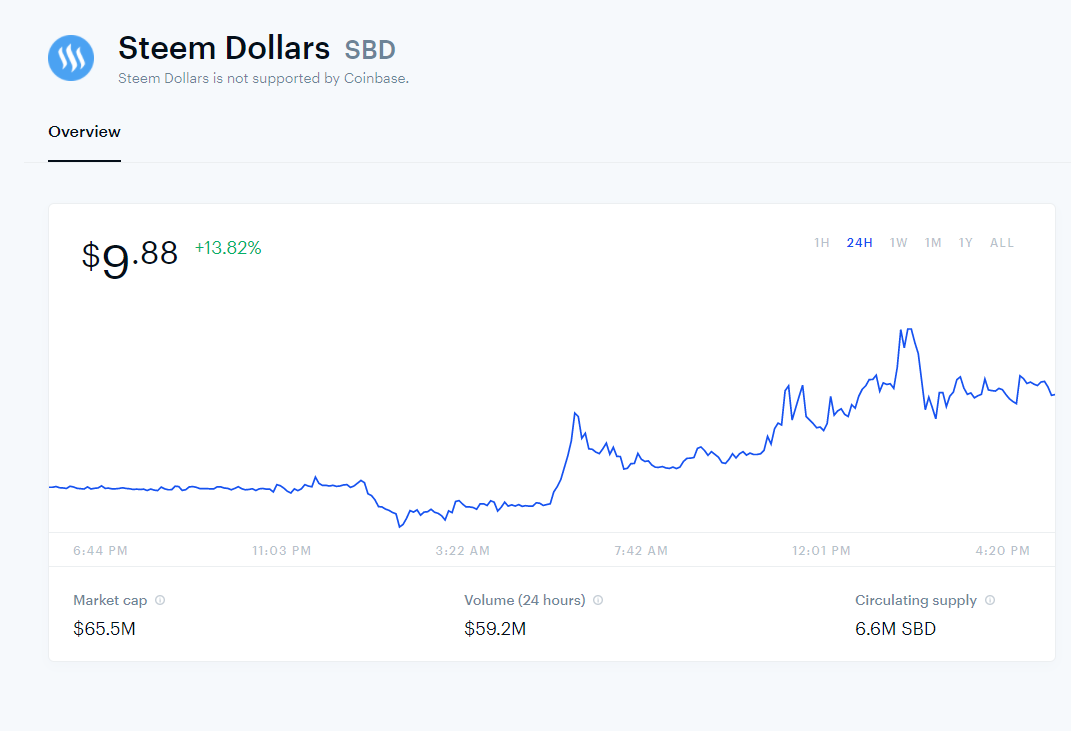Click the +13.82% price change
Screen dimensions: 1071x731
[228, 248]
